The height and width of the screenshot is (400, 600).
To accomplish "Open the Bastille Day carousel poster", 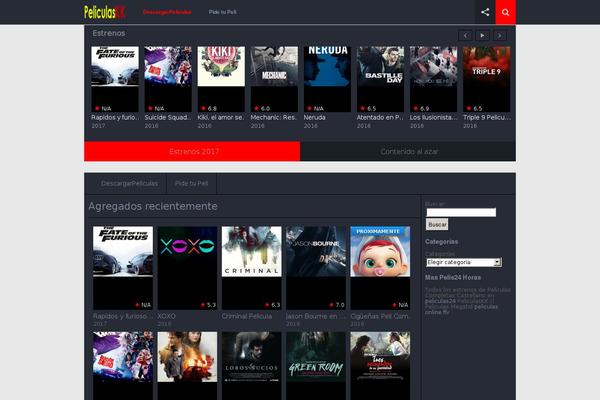I will tap(380, 79).
